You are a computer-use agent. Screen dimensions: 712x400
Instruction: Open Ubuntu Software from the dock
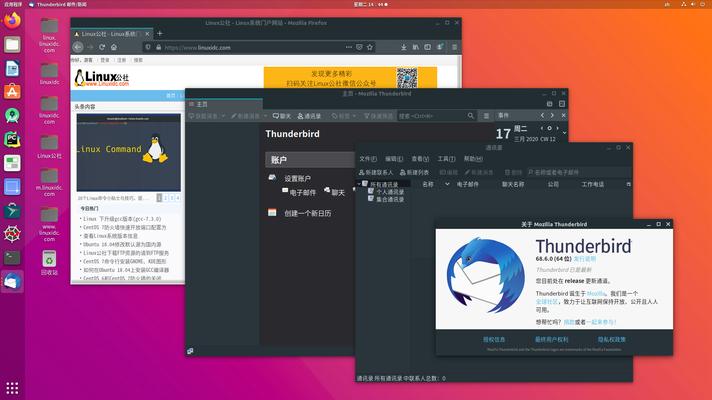pos(12,92)
